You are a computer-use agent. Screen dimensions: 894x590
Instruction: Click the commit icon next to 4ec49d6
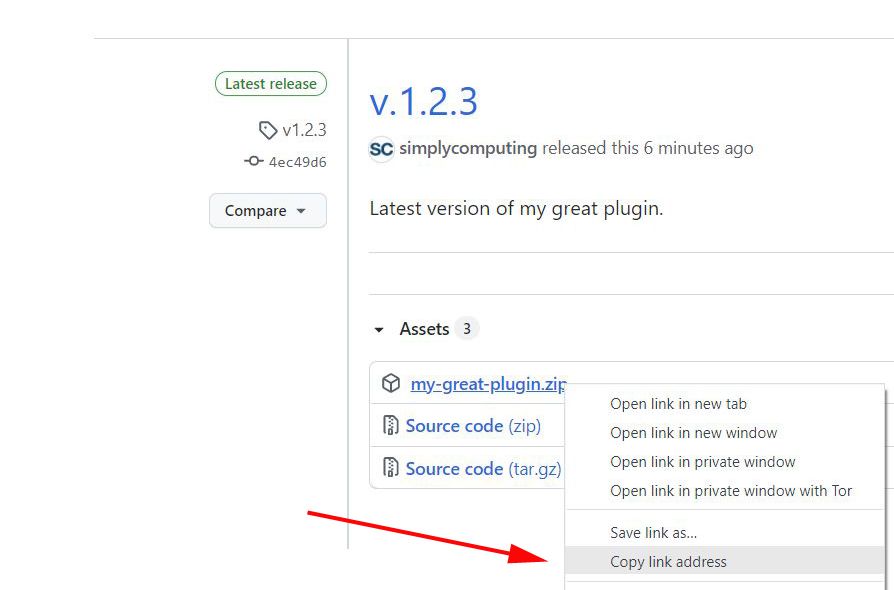coord(254,161)
